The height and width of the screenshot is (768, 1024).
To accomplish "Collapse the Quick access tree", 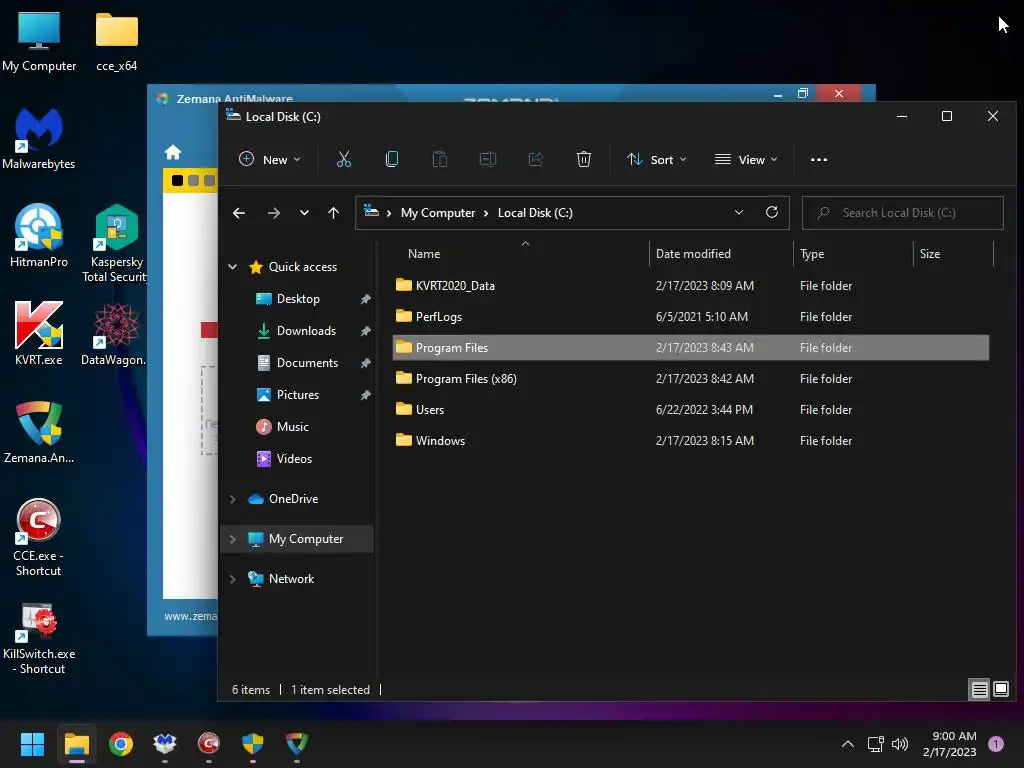I will [x=232, y=266].
